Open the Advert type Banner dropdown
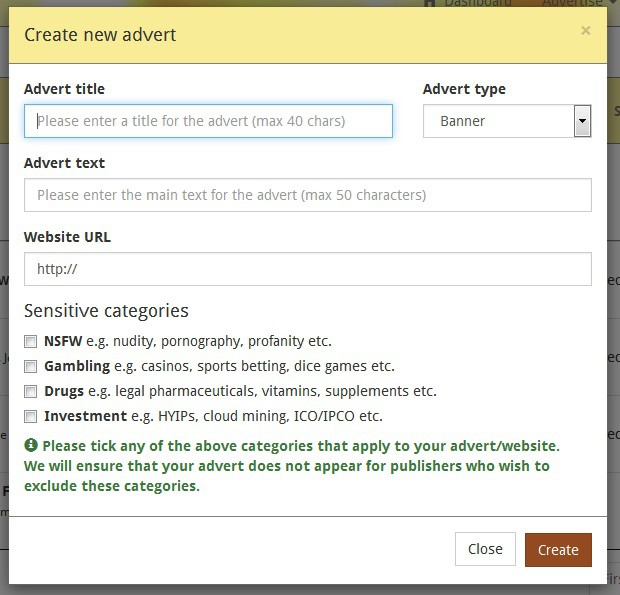Image resolution: width=620 pixels, height=595 pixels. [x=507, y=121]
